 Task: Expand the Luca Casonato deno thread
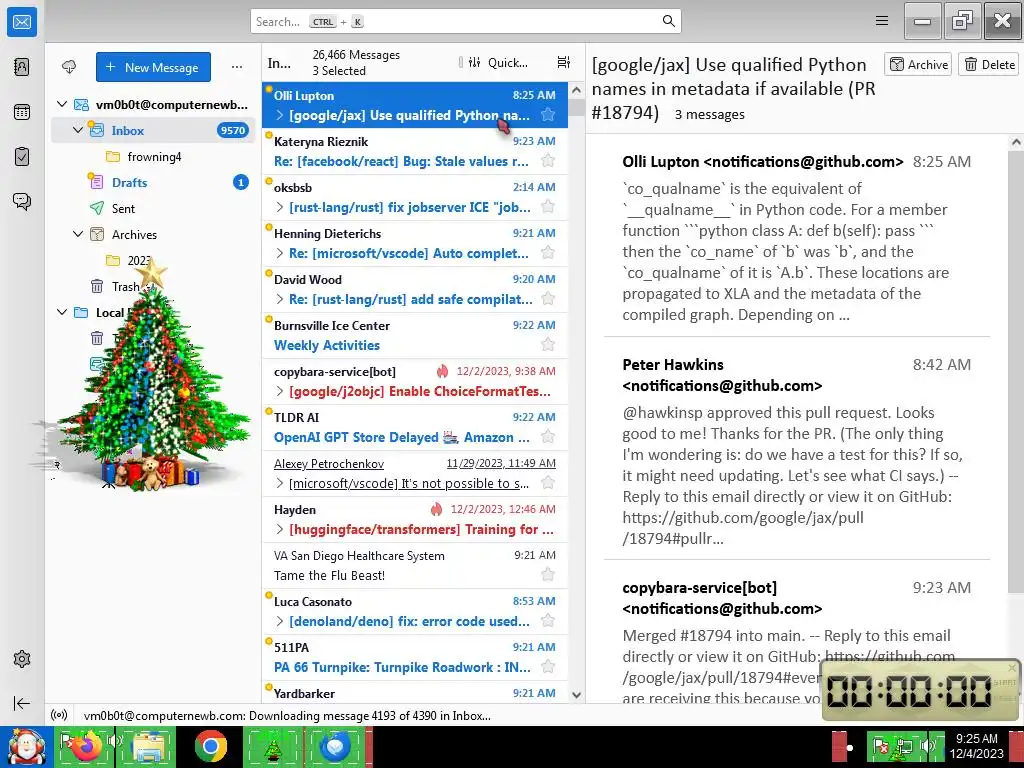[280, 621]
